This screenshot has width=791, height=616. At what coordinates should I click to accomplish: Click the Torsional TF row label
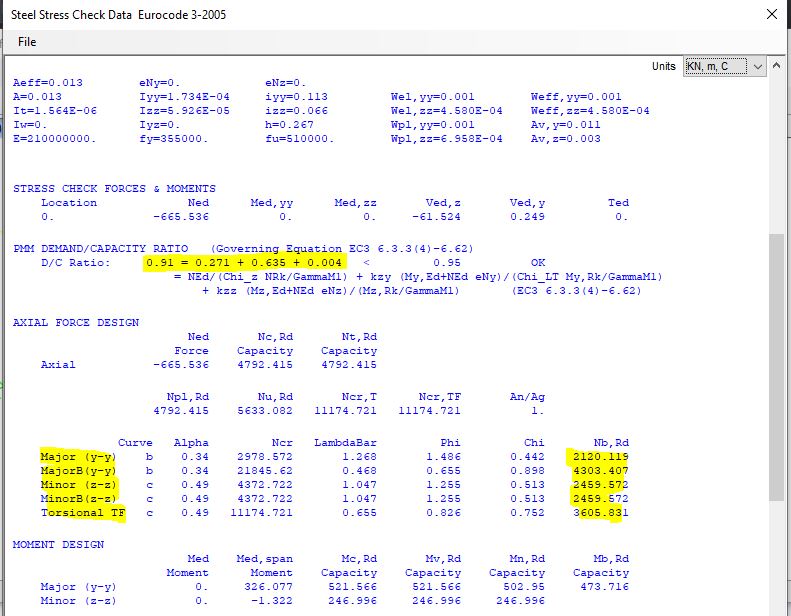[83, 513]
